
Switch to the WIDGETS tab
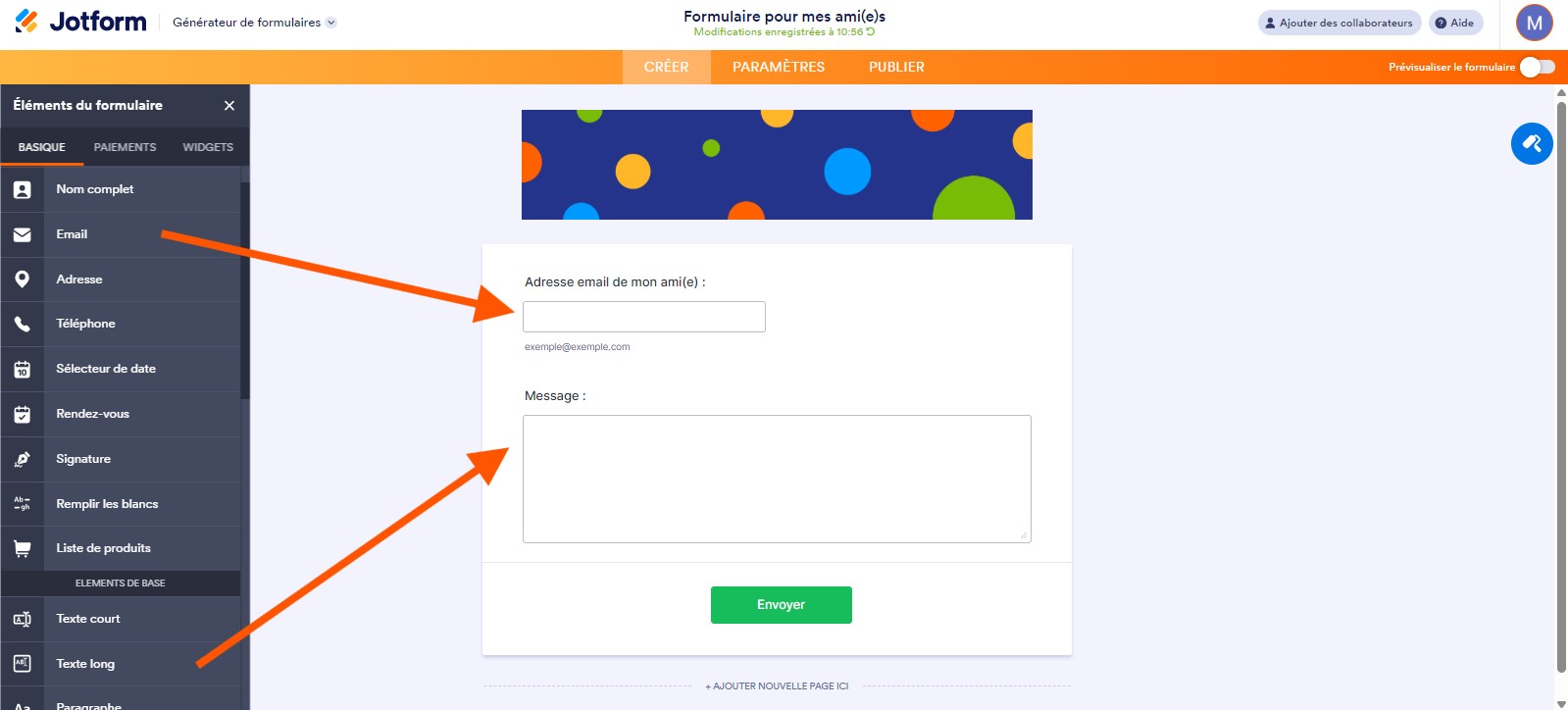(x=207, y=147)
